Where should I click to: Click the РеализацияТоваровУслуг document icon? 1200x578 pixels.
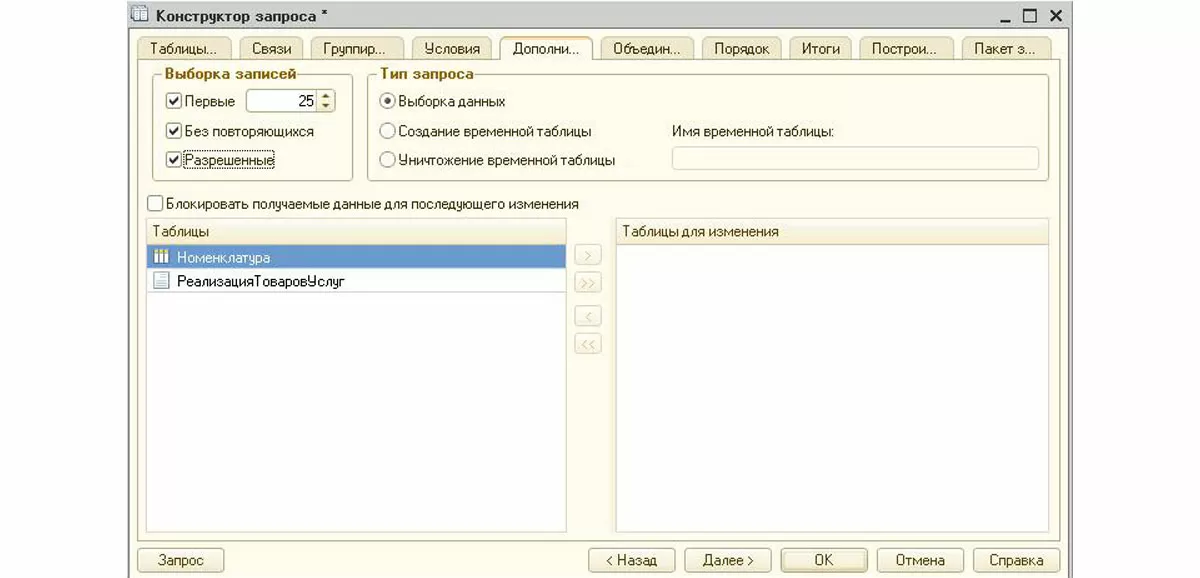pos(161,281)
